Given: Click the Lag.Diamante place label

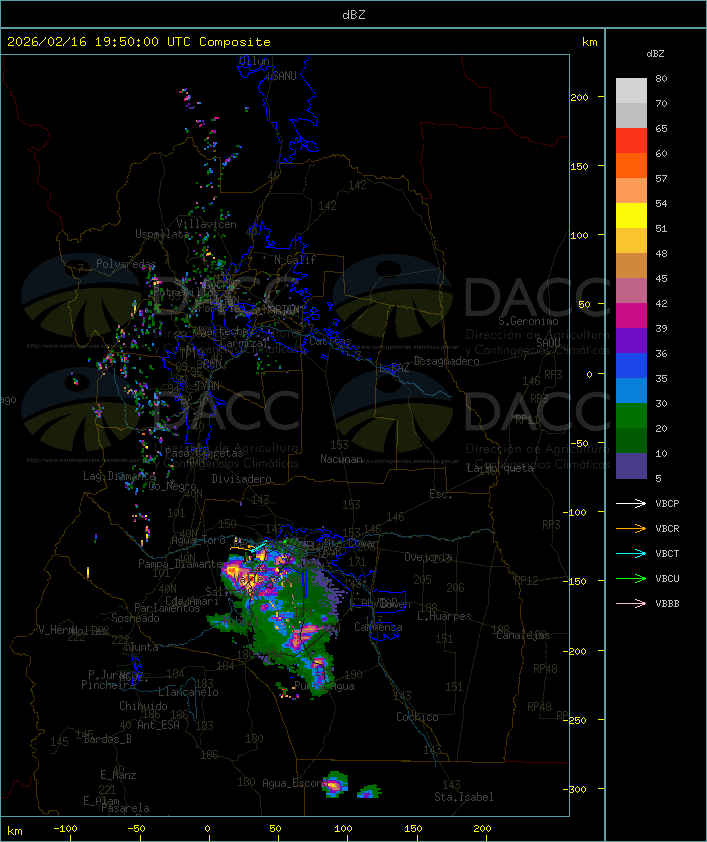Looking at the screenshot, I should [119, 476].
